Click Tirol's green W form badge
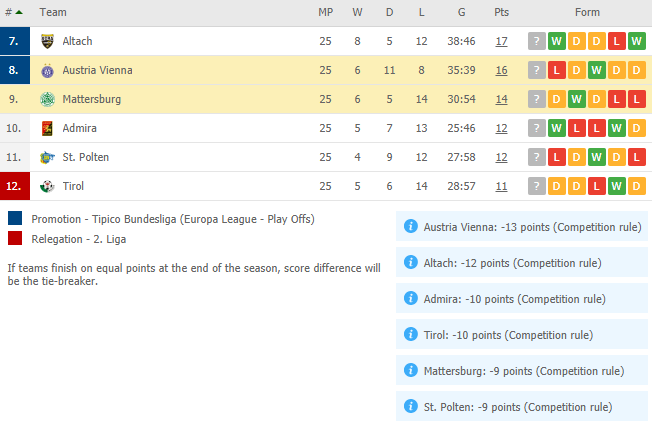The width and height of the screenshot is (652, 429). coord(617,186)
